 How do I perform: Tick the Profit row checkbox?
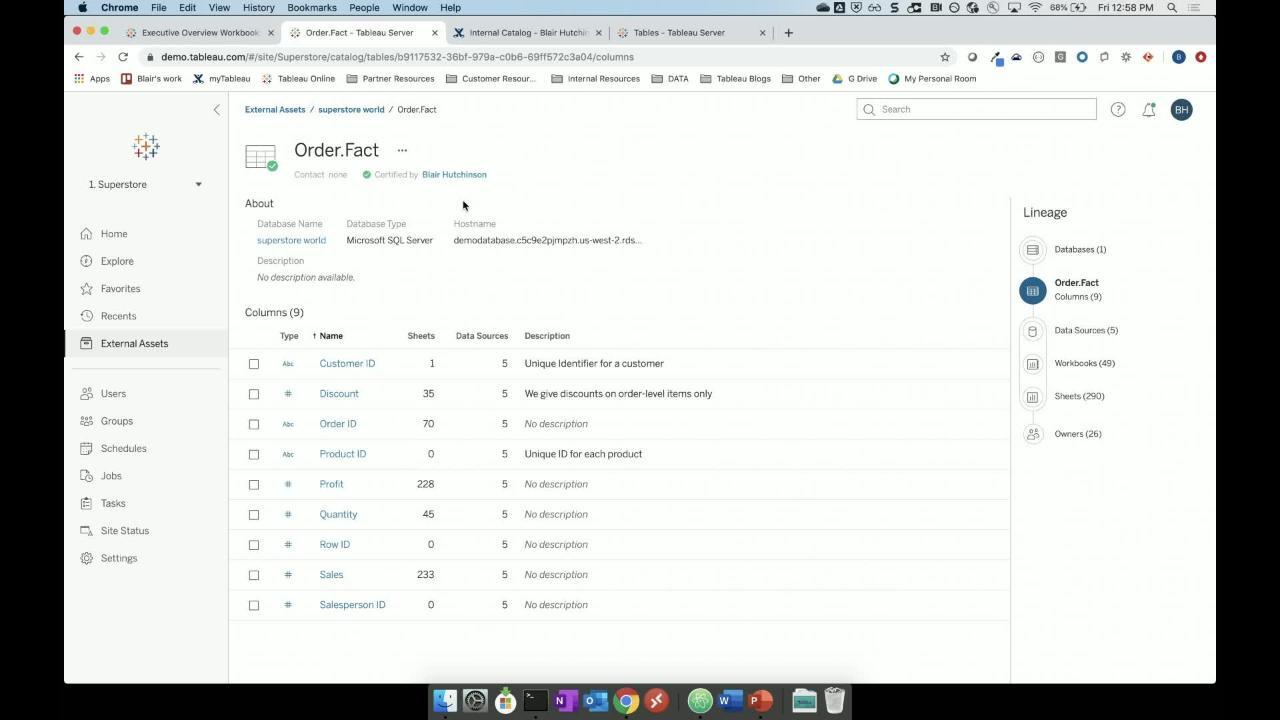(254, 485)
